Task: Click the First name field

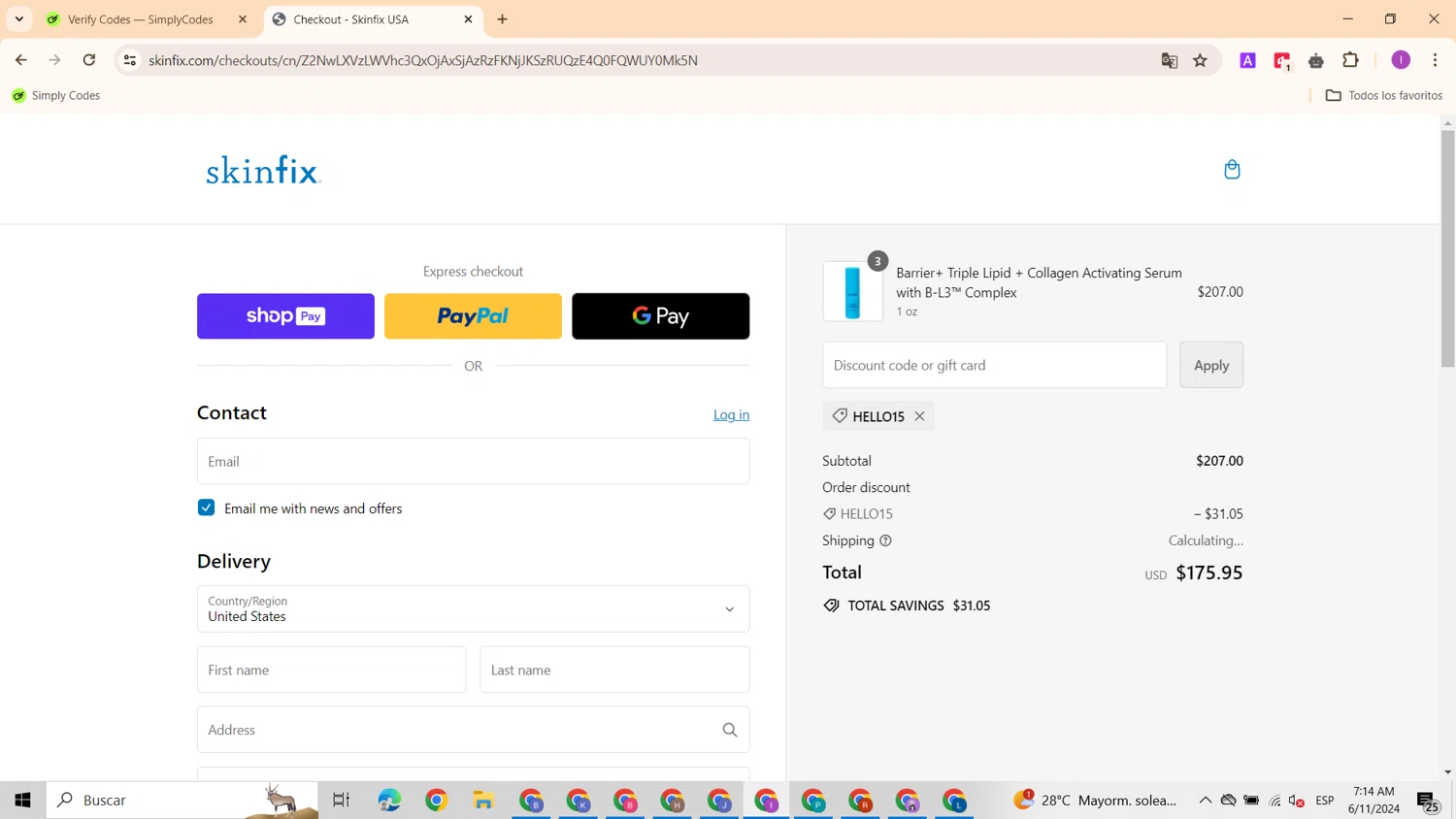Action: [x=332, y=670]
